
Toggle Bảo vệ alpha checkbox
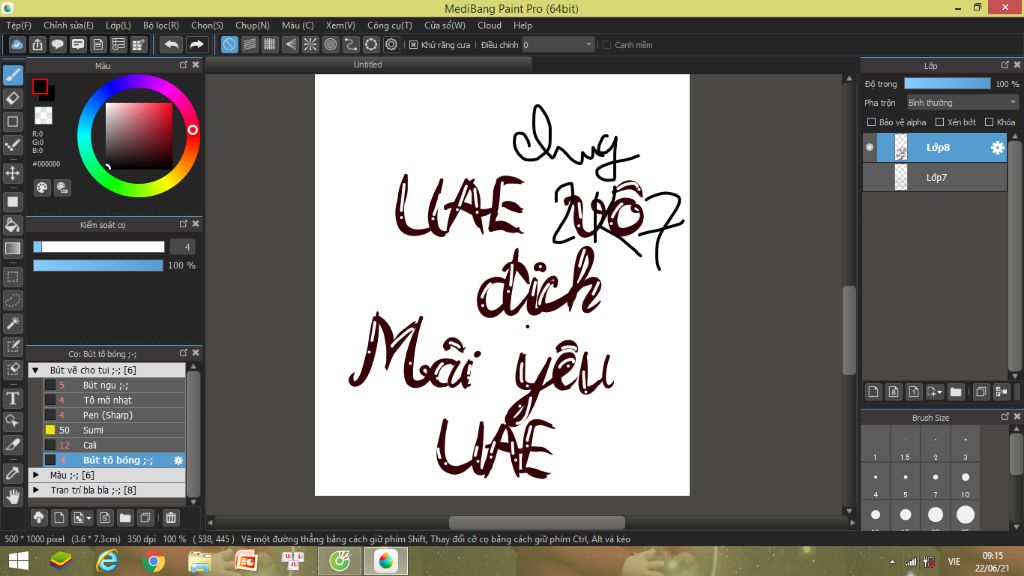pyautogui.click(x=871, y=122)
